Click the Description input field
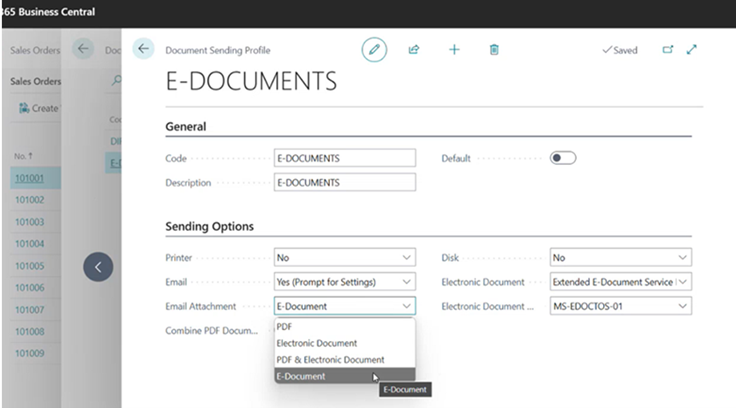 click(x=345, y=183)
